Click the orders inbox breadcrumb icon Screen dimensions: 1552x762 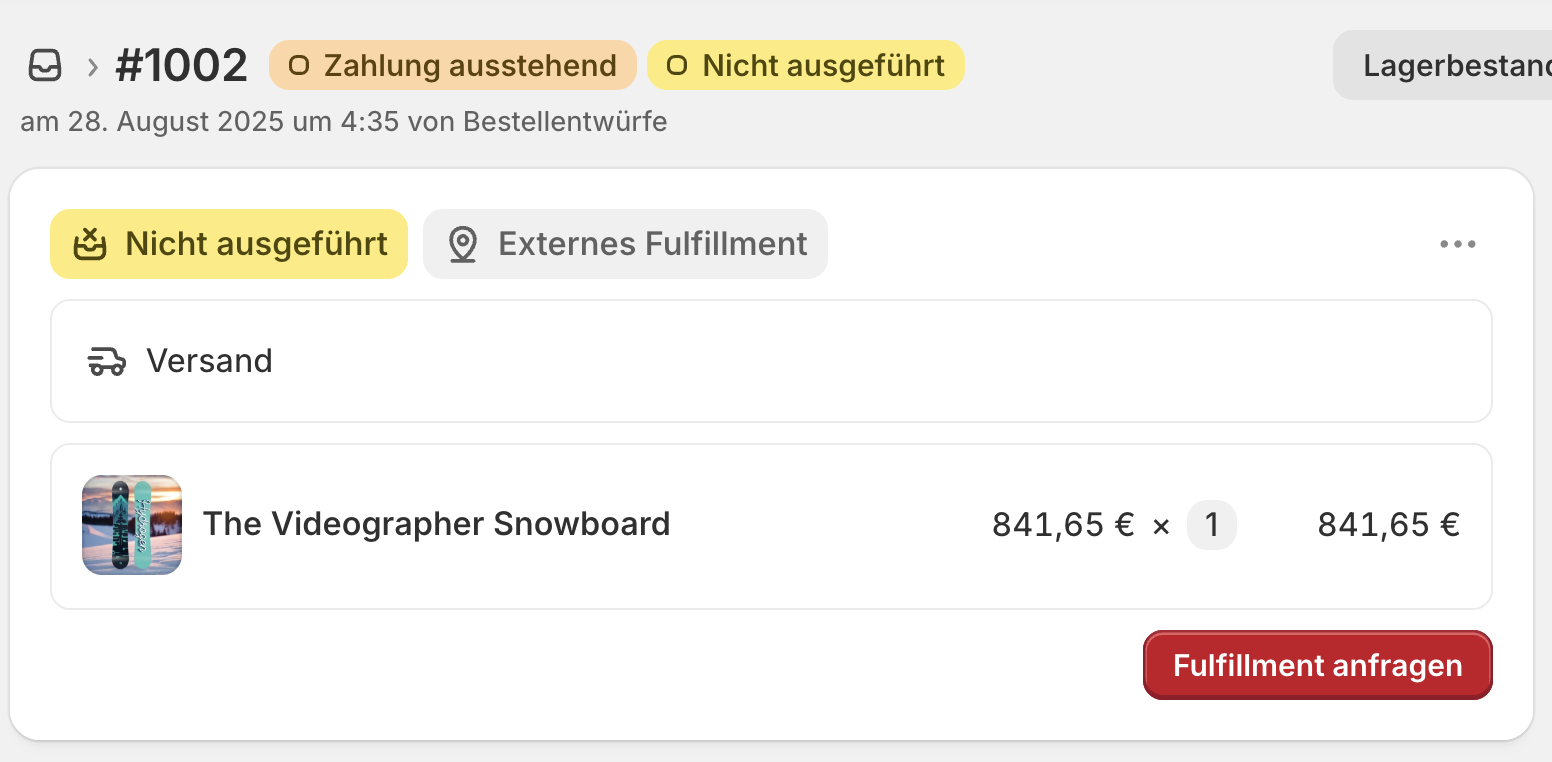tap(45, 66)
